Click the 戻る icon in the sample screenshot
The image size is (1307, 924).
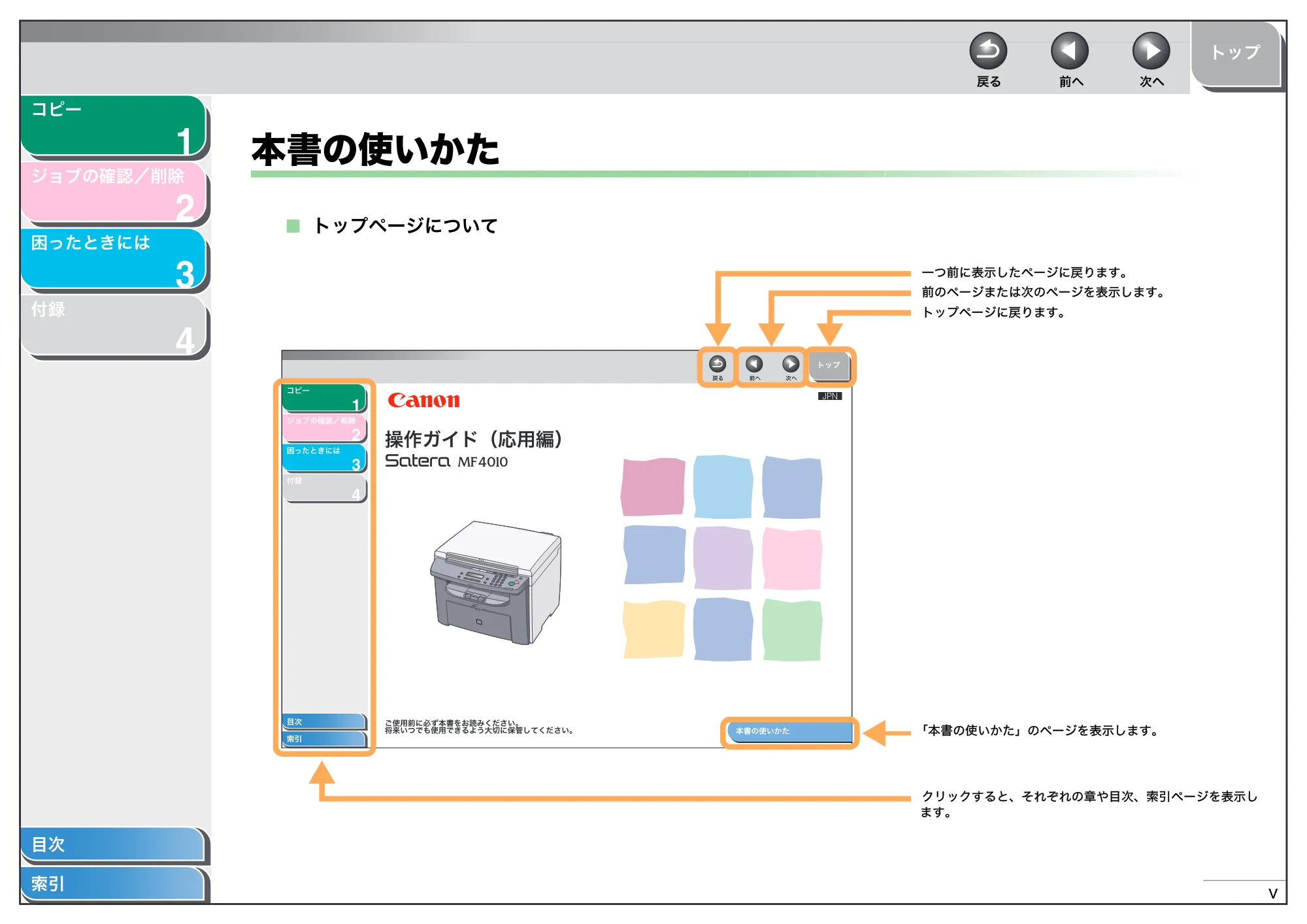(x=718, y=364)
